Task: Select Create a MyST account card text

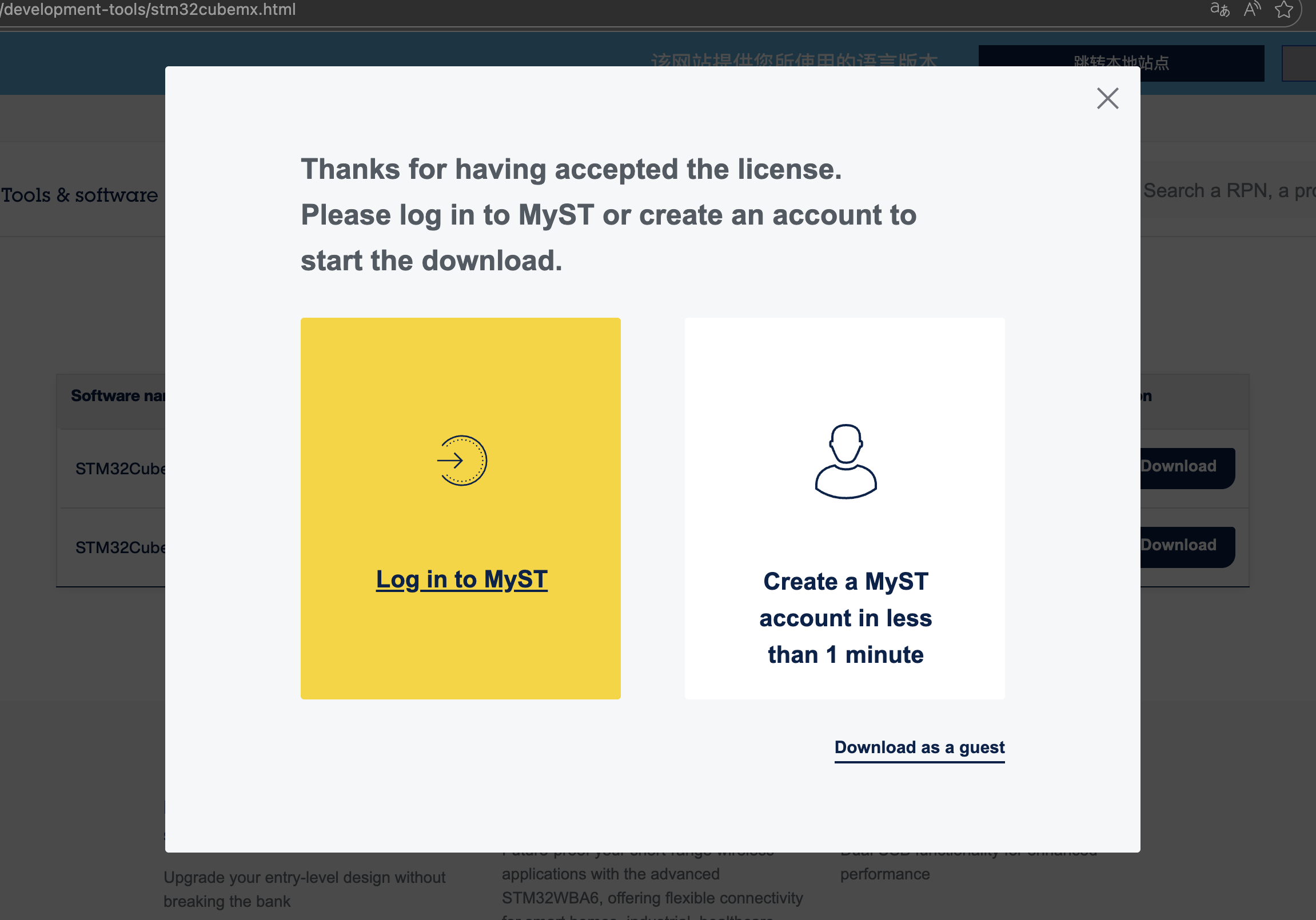Action: (x=845, y=618)
